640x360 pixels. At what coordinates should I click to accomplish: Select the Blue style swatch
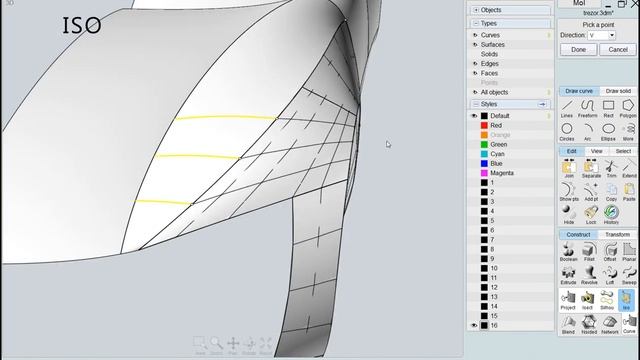coord(484,164)
